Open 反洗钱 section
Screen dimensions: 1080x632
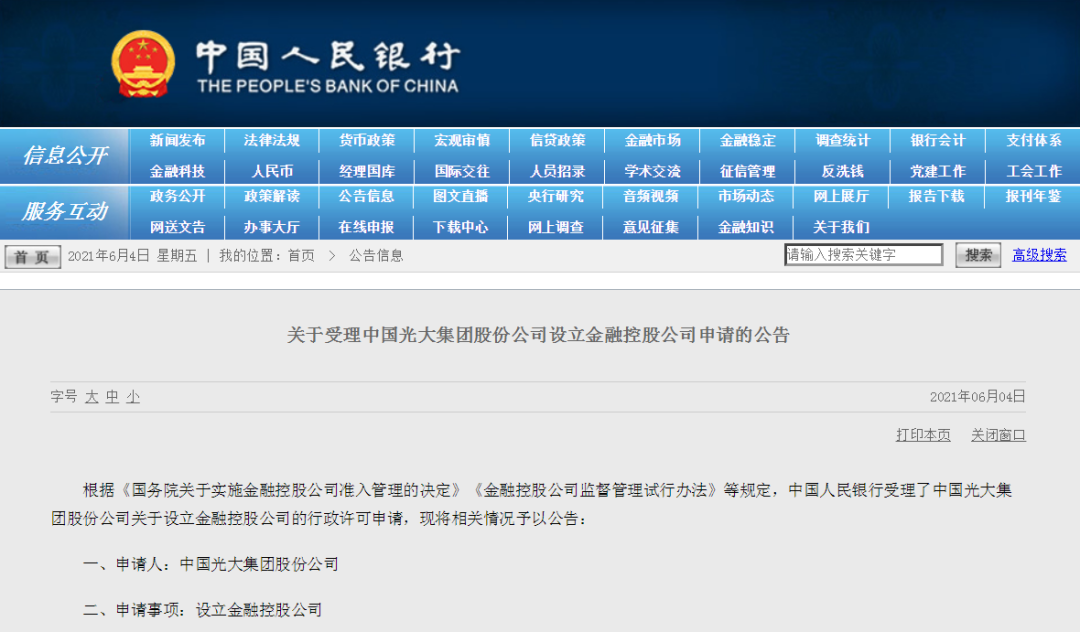[842, 171]
